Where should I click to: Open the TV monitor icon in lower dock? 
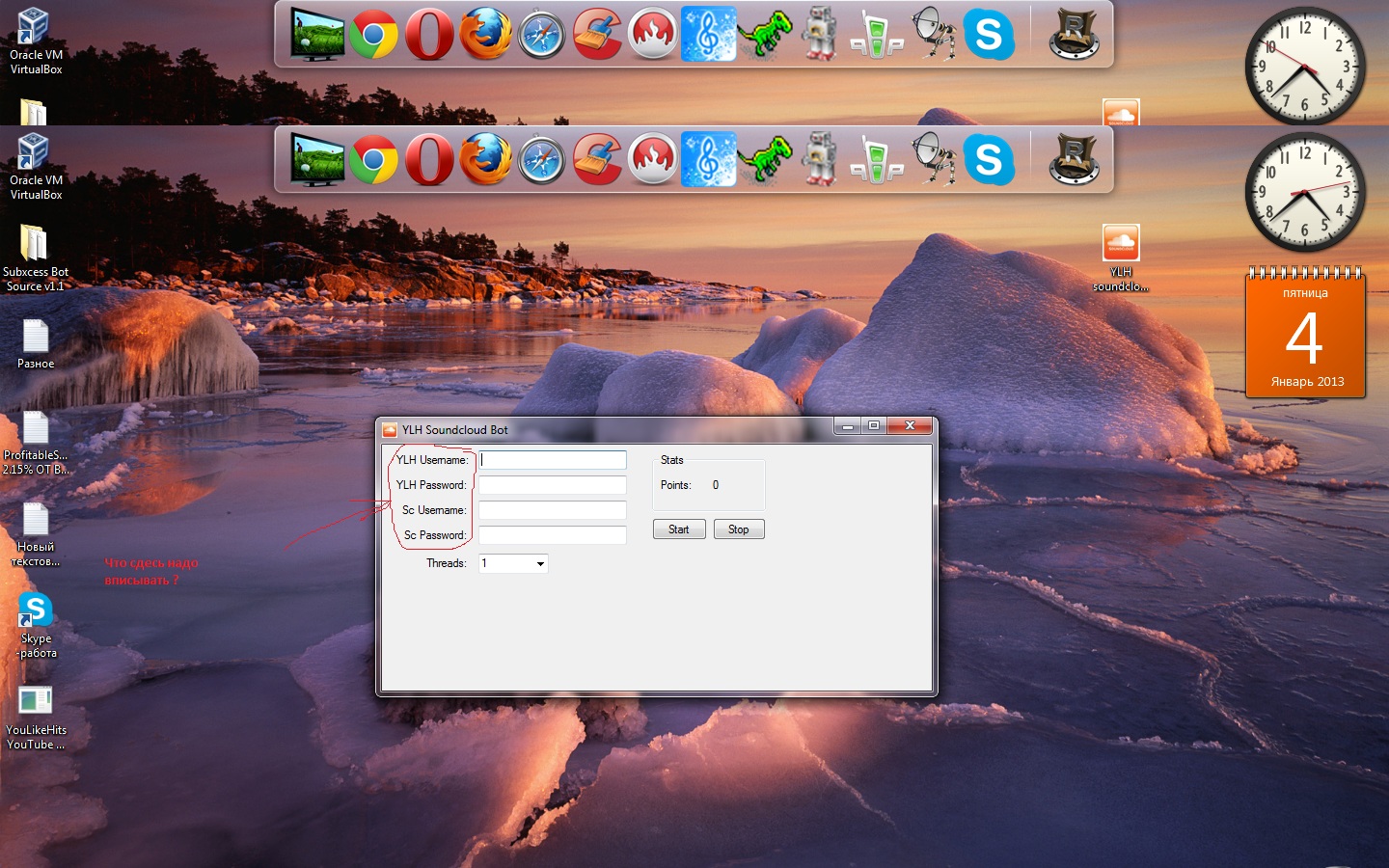coord(317,159)
